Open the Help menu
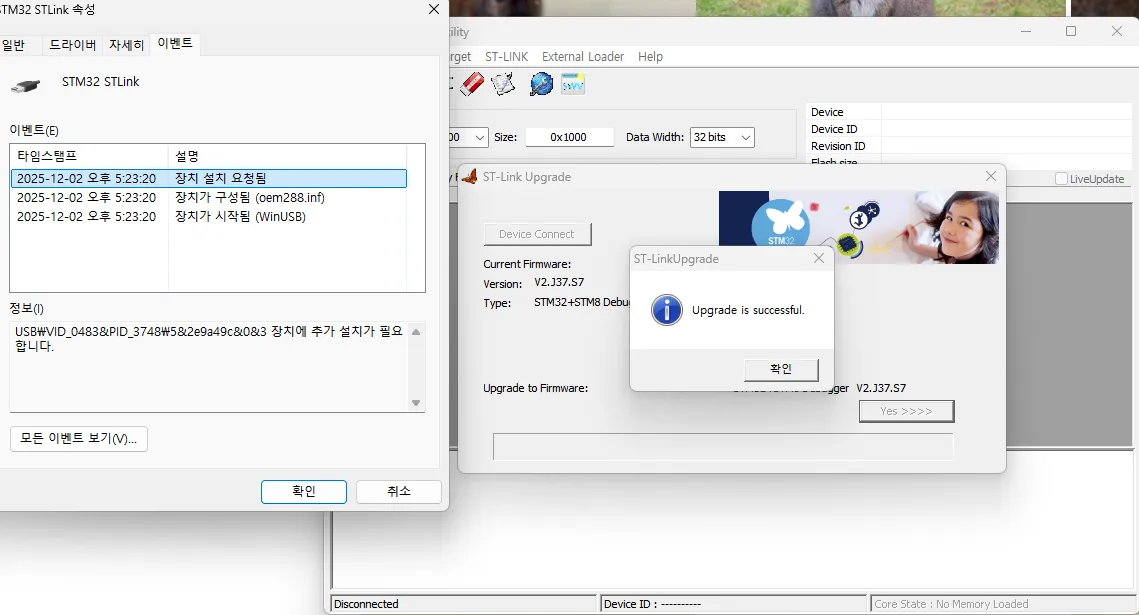The height and width of the screenshot is (615, 1139). pos(650,56)
